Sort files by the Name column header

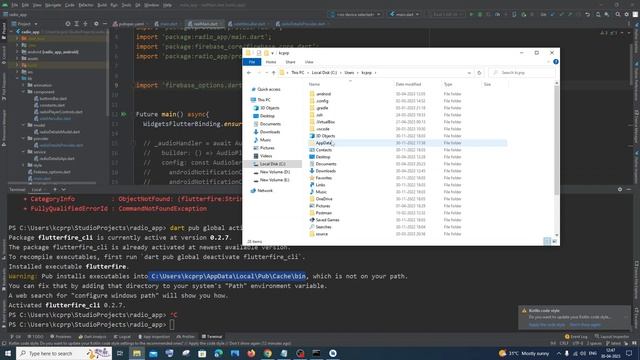click(x=314, y=84)
